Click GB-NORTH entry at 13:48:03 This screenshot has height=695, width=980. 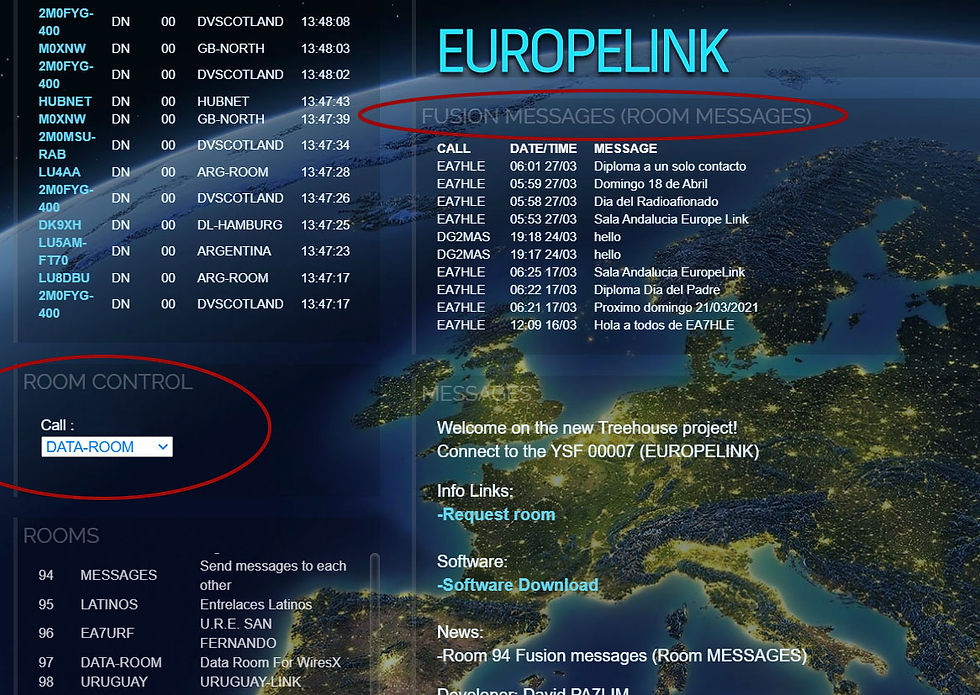tap(231, 48)
